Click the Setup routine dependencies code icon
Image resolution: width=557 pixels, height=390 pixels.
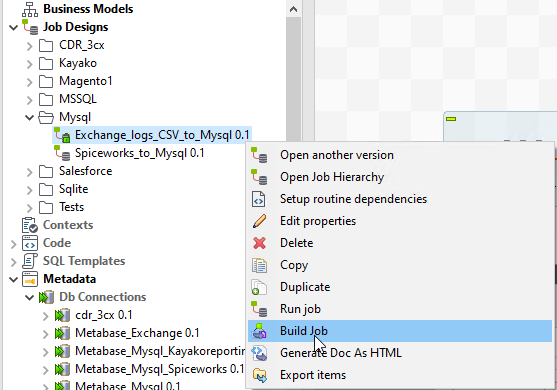click(259, 199)
